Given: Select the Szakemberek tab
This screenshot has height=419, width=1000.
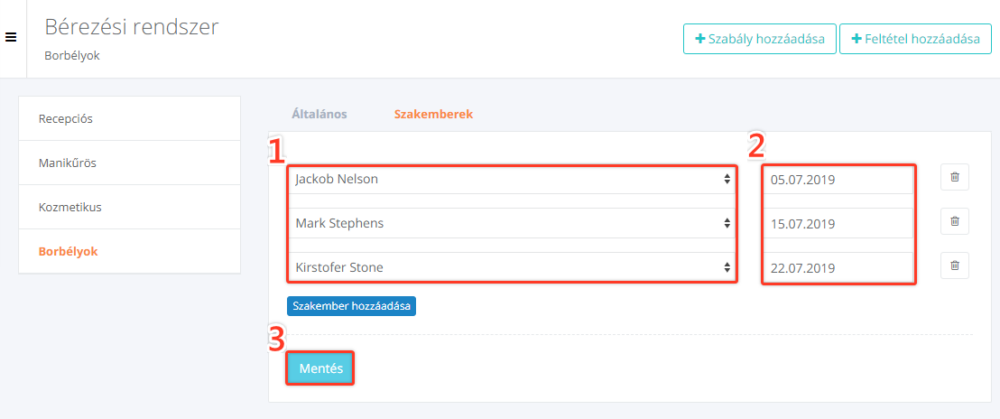Looking at the screenshot, I should coord(434,114).
